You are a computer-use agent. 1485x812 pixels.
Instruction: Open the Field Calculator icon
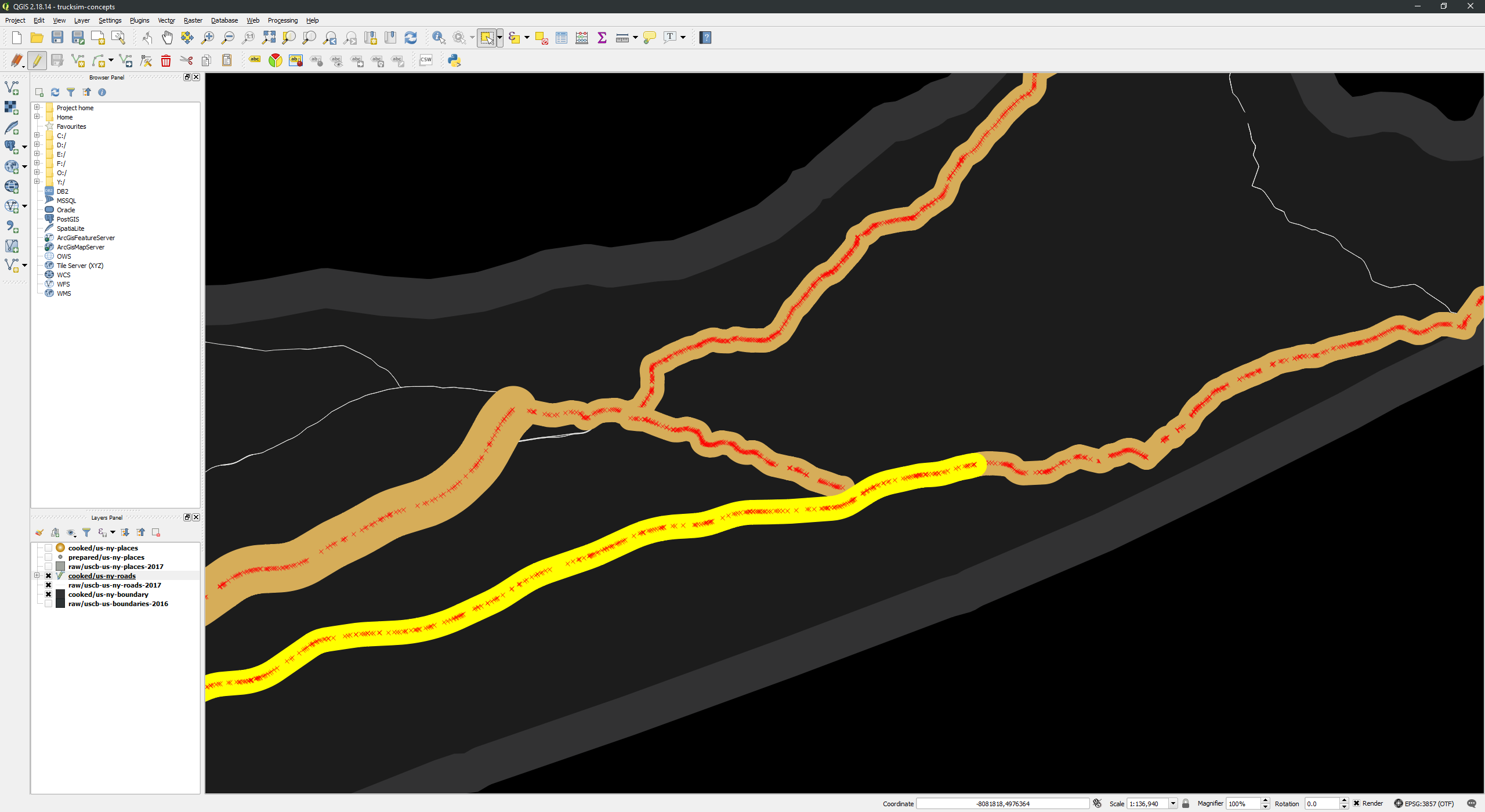pos(582,38)
